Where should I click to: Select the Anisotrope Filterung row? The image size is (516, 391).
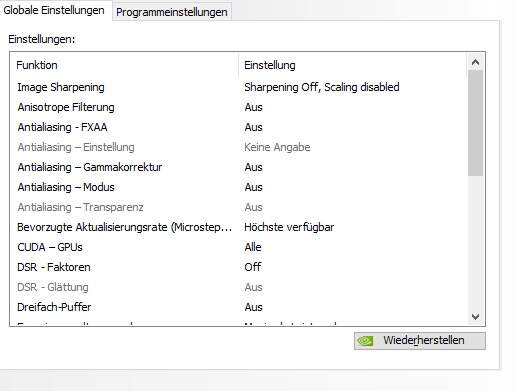point(239,107)
